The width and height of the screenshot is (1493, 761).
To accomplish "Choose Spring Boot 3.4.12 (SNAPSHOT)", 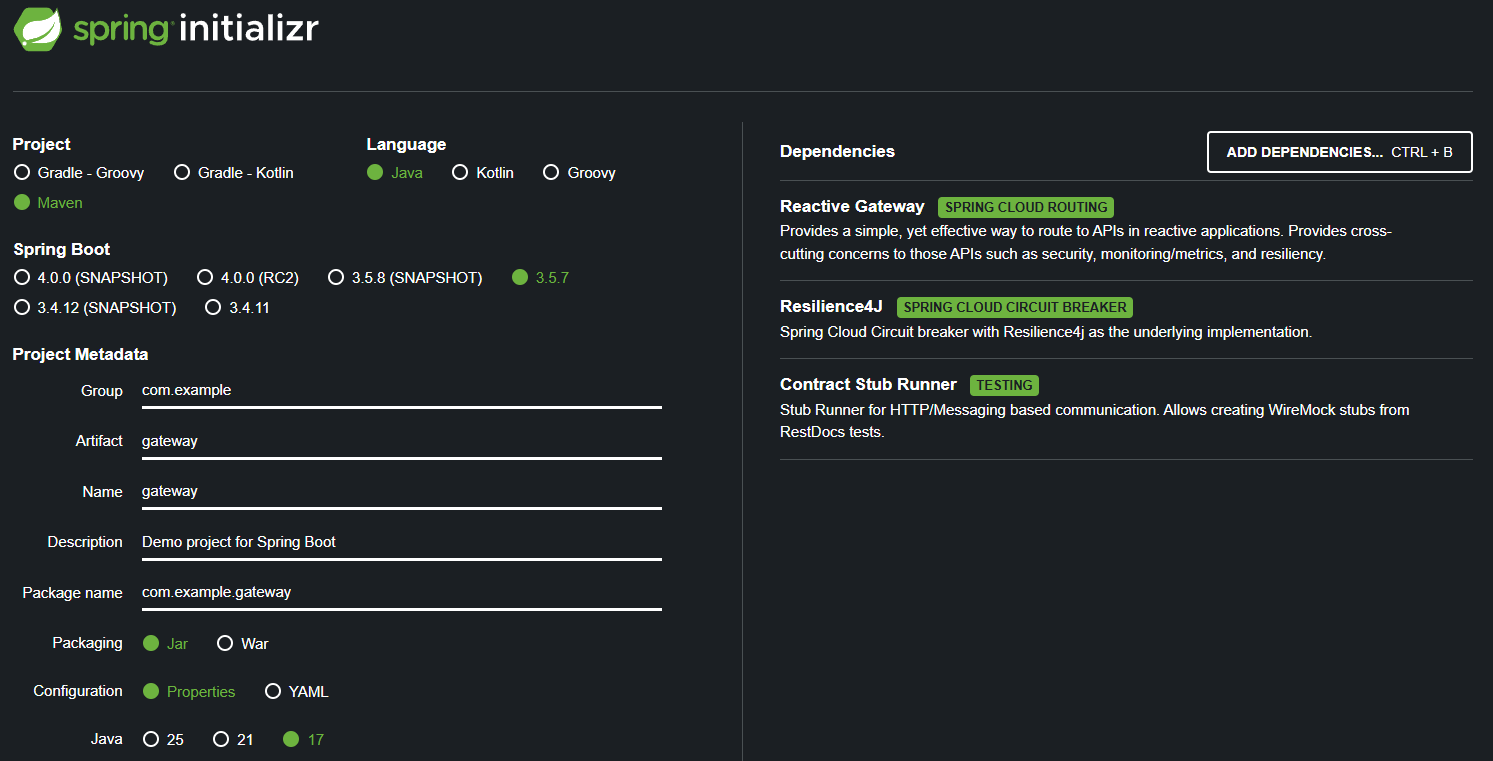I will tap(95, 308).
